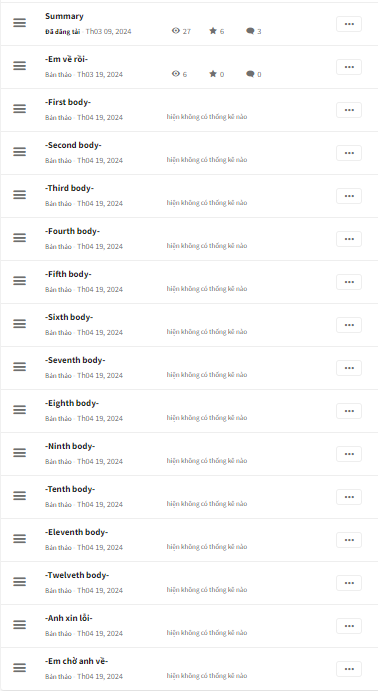Select the reorder handle for -Third body-
This screenshot has width=378, height=691.
coord(19,194)
